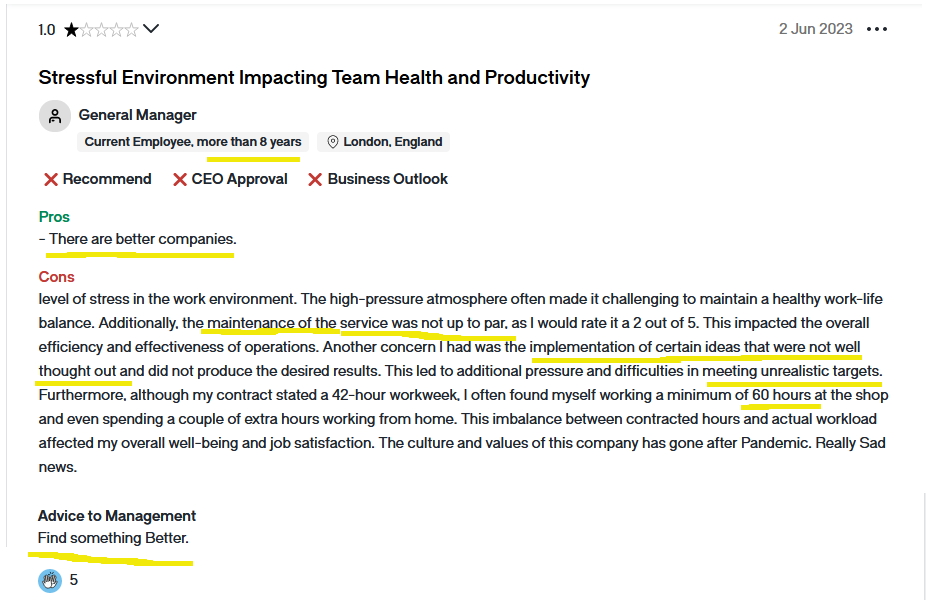The height and width of the screenshot is (600, 926).
Task: Select the Current Employee tenure tag
Action: click(193, 142)
